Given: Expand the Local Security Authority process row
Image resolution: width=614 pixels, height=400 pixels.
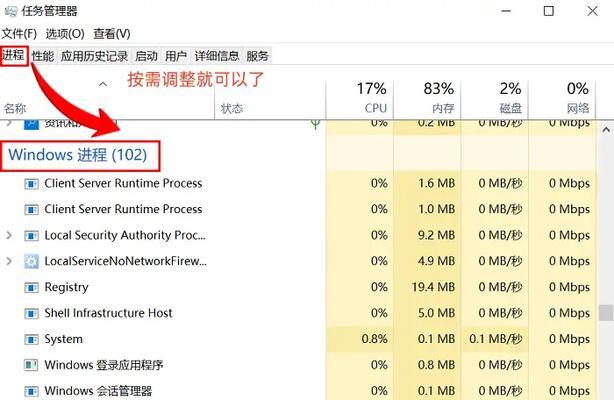Looking at the screenshot, I should 9,235.
